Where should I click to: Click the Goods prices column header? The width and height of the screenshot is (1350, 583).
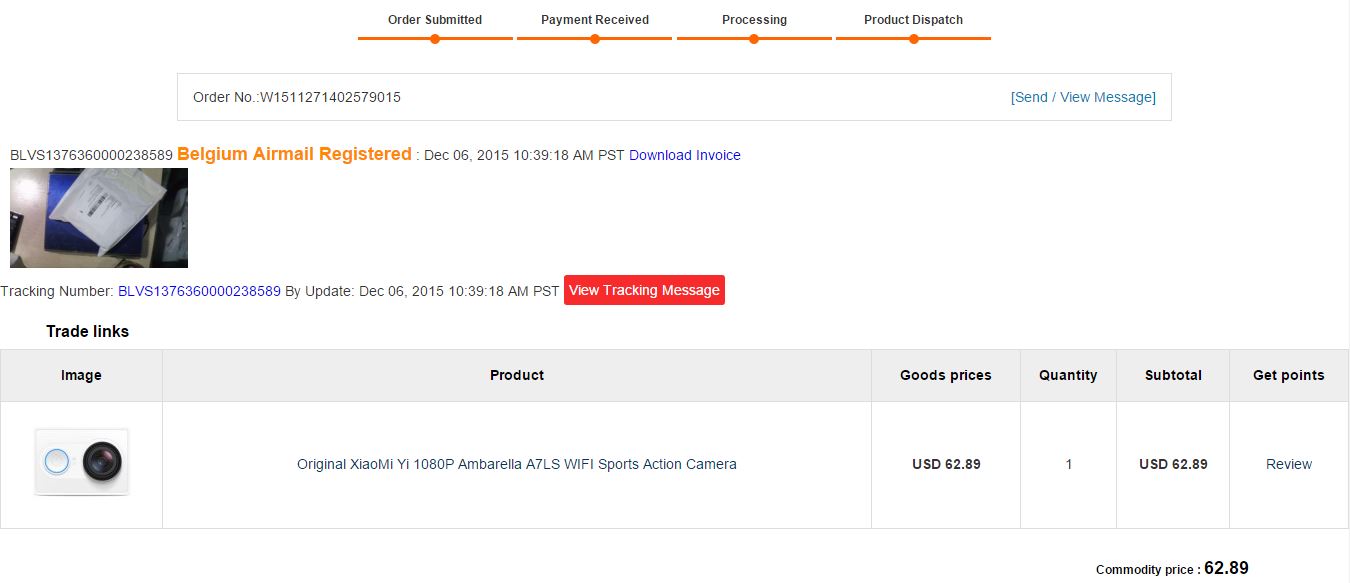946,375
